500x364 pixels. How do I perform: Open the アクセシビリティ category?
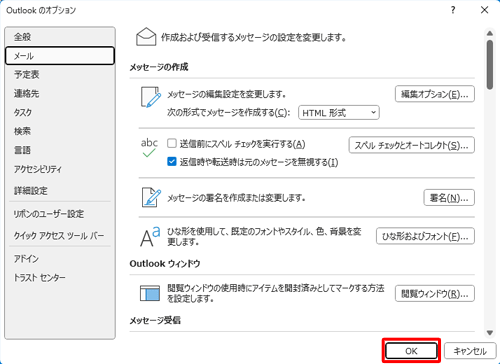pos(60,169)
